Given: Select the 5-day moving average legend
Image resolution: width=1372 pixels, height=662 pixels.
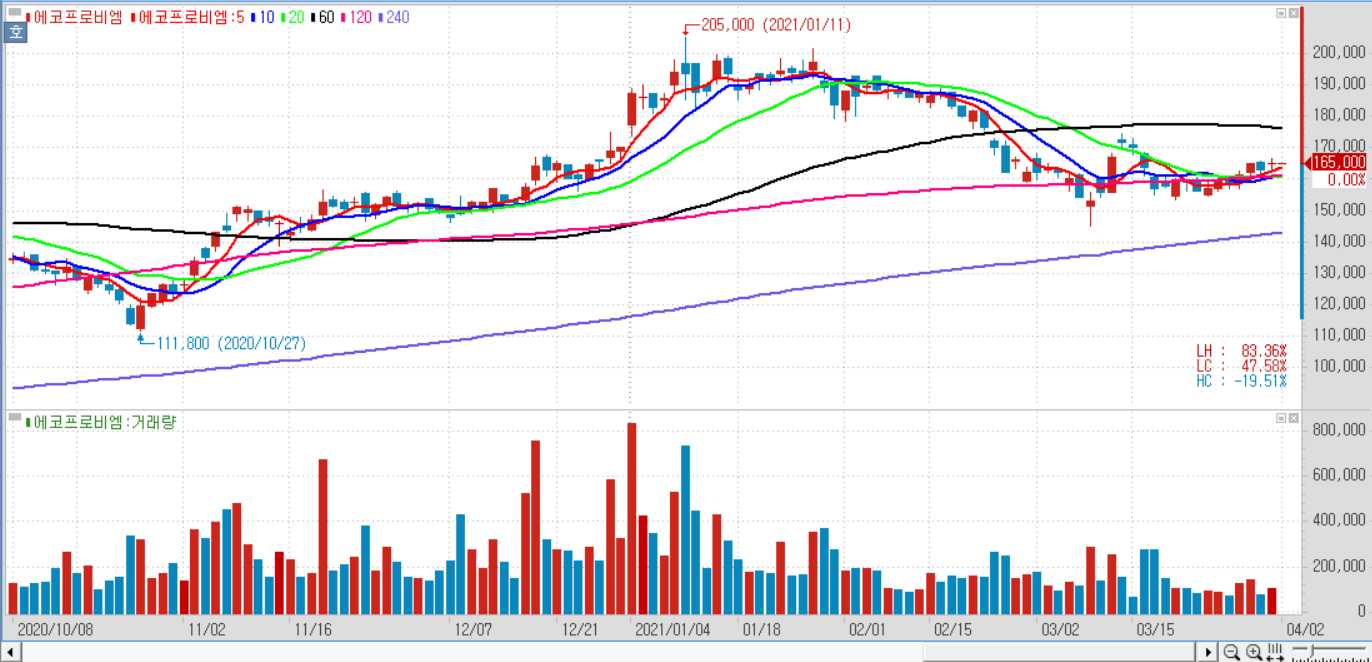Looking at the screenshot, I should 189,18.
